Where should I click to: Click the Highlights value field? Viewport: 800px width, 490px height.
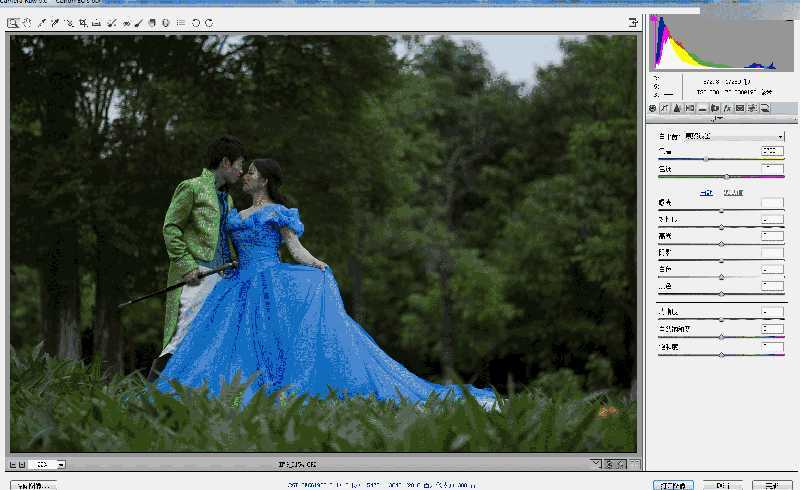point(772,236)
